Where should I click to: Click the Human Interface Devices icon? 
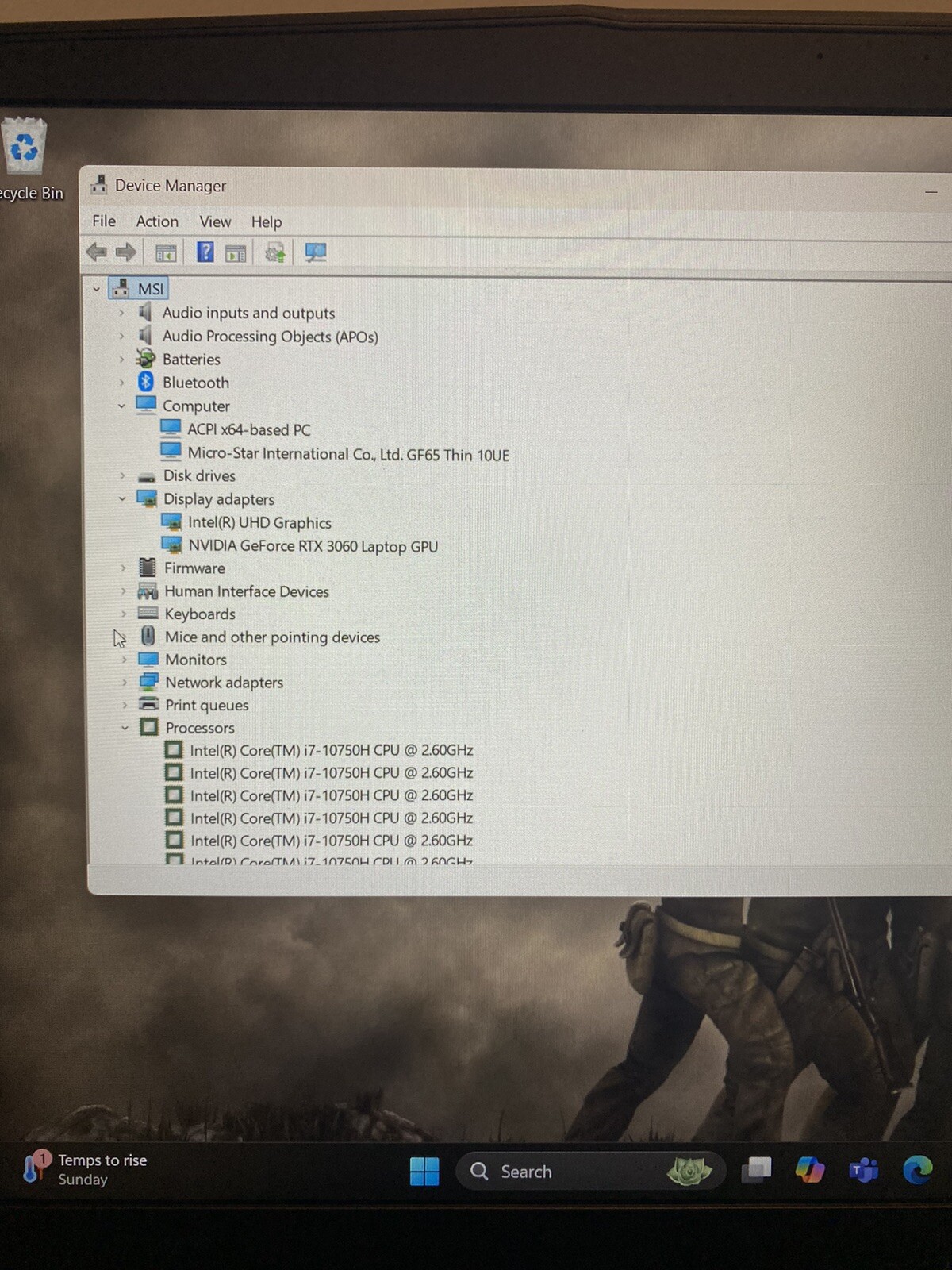click(148, 591)
